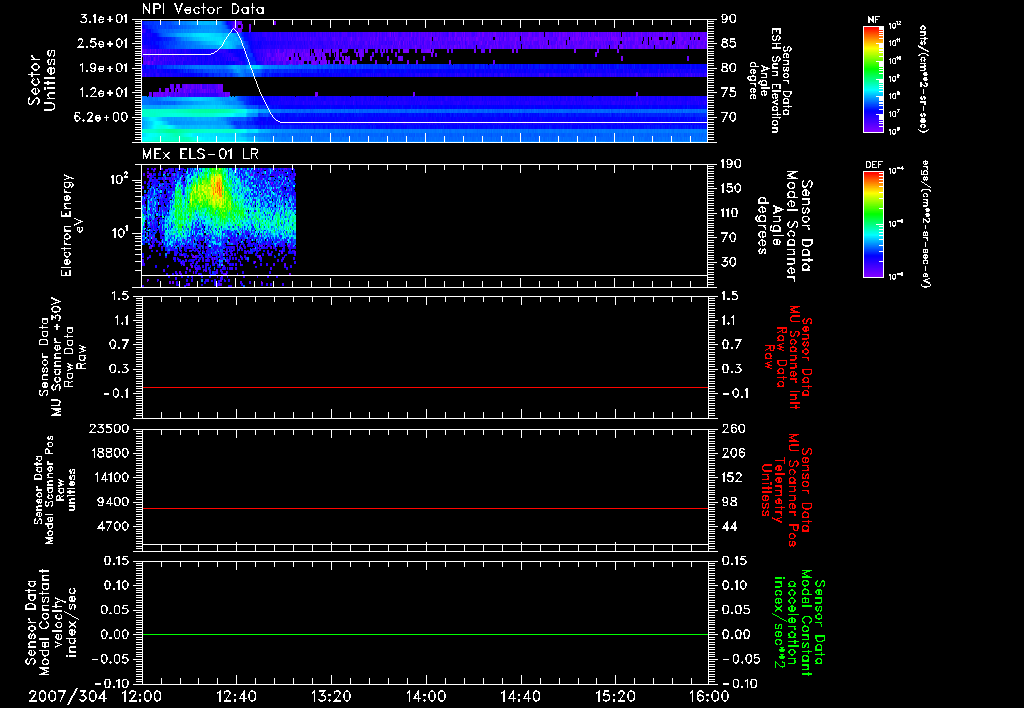1024x708 pixels.
Task: Click the "9400" scanner position tick label
Action: (x=112, y=502)
